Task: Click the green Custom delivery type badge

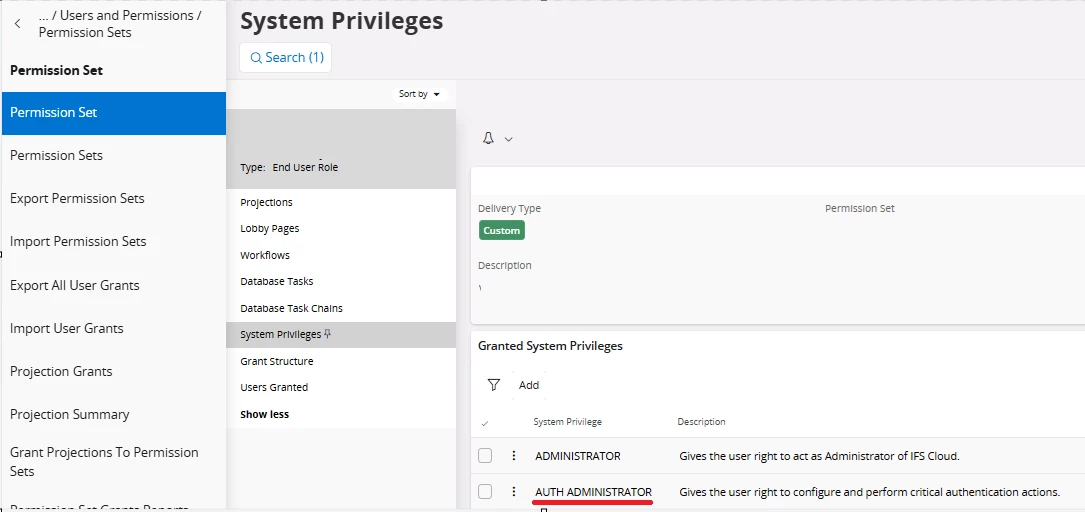Action: click(x=502, y=230)
